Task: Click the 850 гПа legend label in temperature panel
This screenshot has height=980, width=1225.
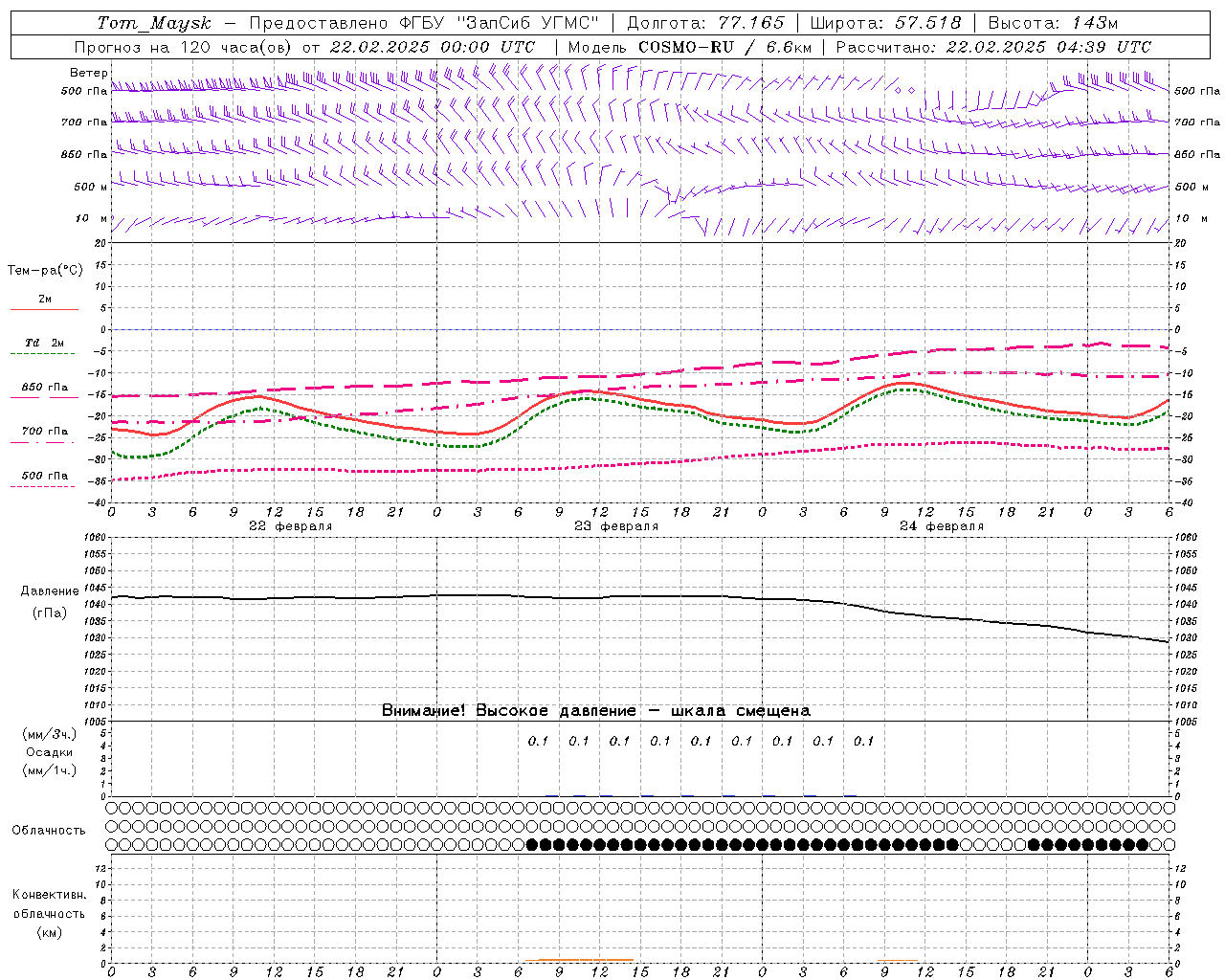Action: coord(45,388)
